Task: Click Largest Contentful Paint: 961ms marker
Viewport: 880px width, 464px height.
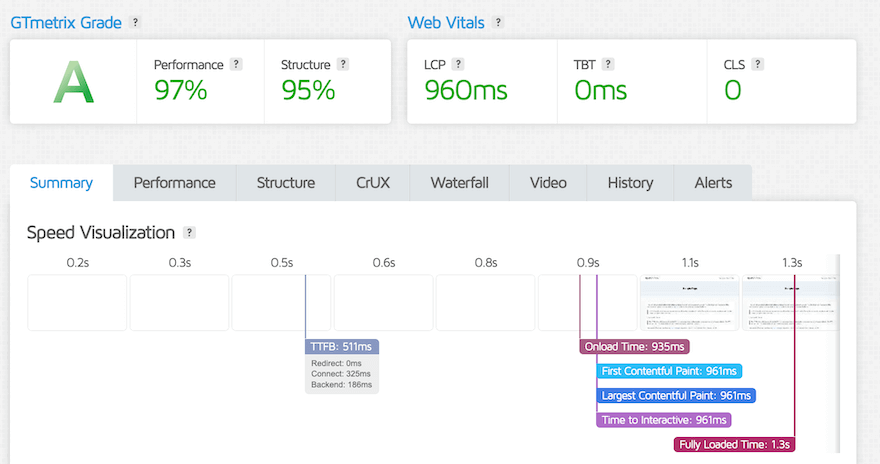Action: click(676, 396)
